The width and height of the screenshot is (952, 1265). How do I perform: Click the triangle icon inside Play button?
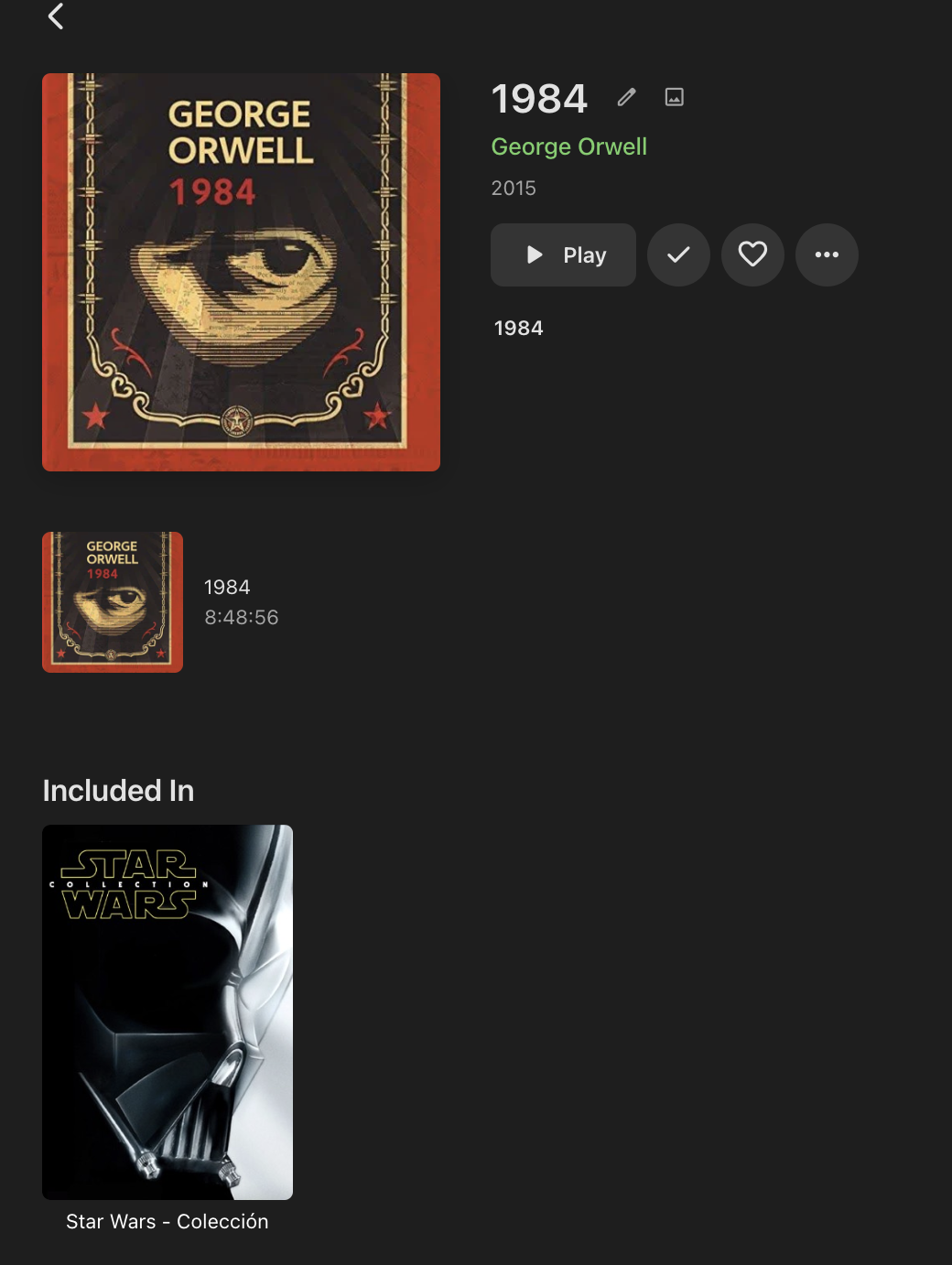tap(535, 254)
